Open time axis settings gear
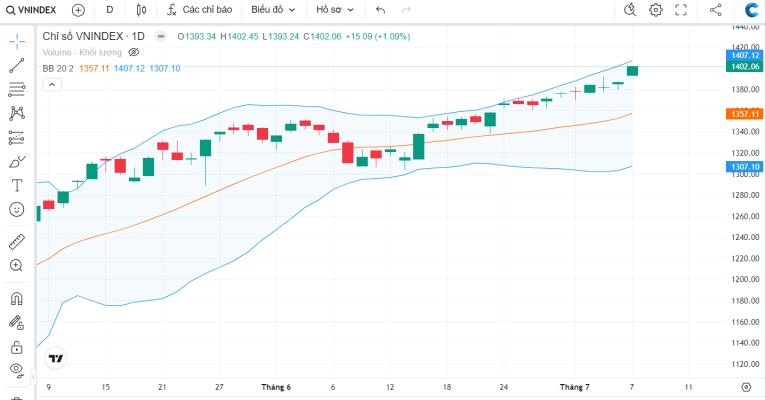This screenshot has height=400, width=766. pos(746,387)
